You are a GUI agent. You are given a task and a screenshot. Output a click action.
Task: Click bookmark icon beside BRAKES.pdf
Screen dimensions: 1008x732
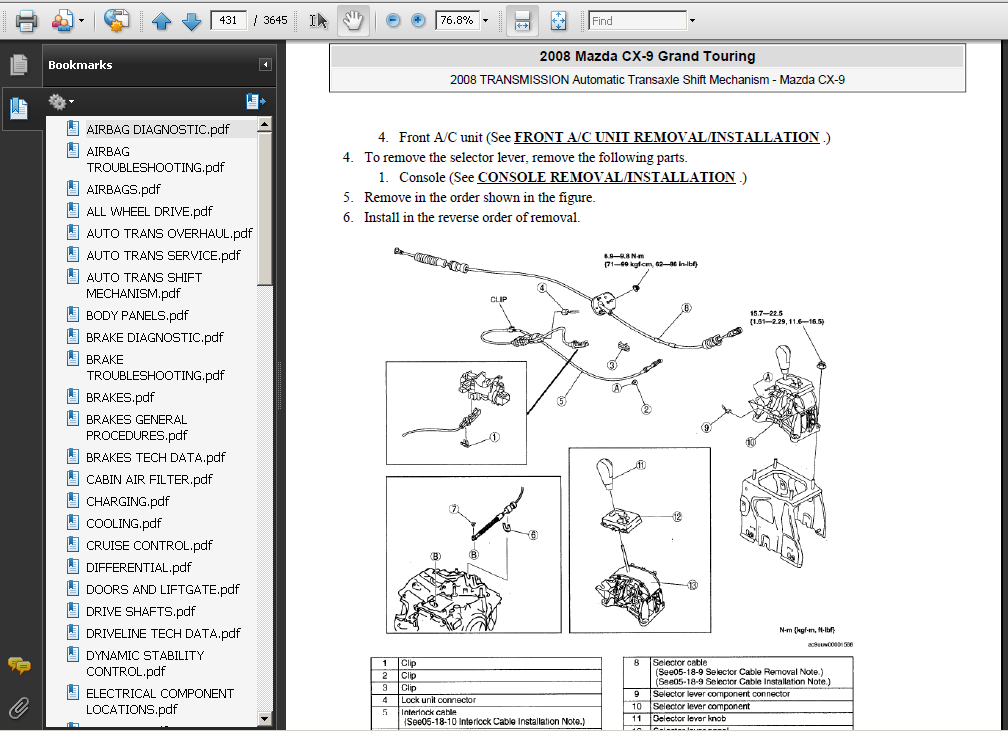pyautogui.click(x=73, y=397)
